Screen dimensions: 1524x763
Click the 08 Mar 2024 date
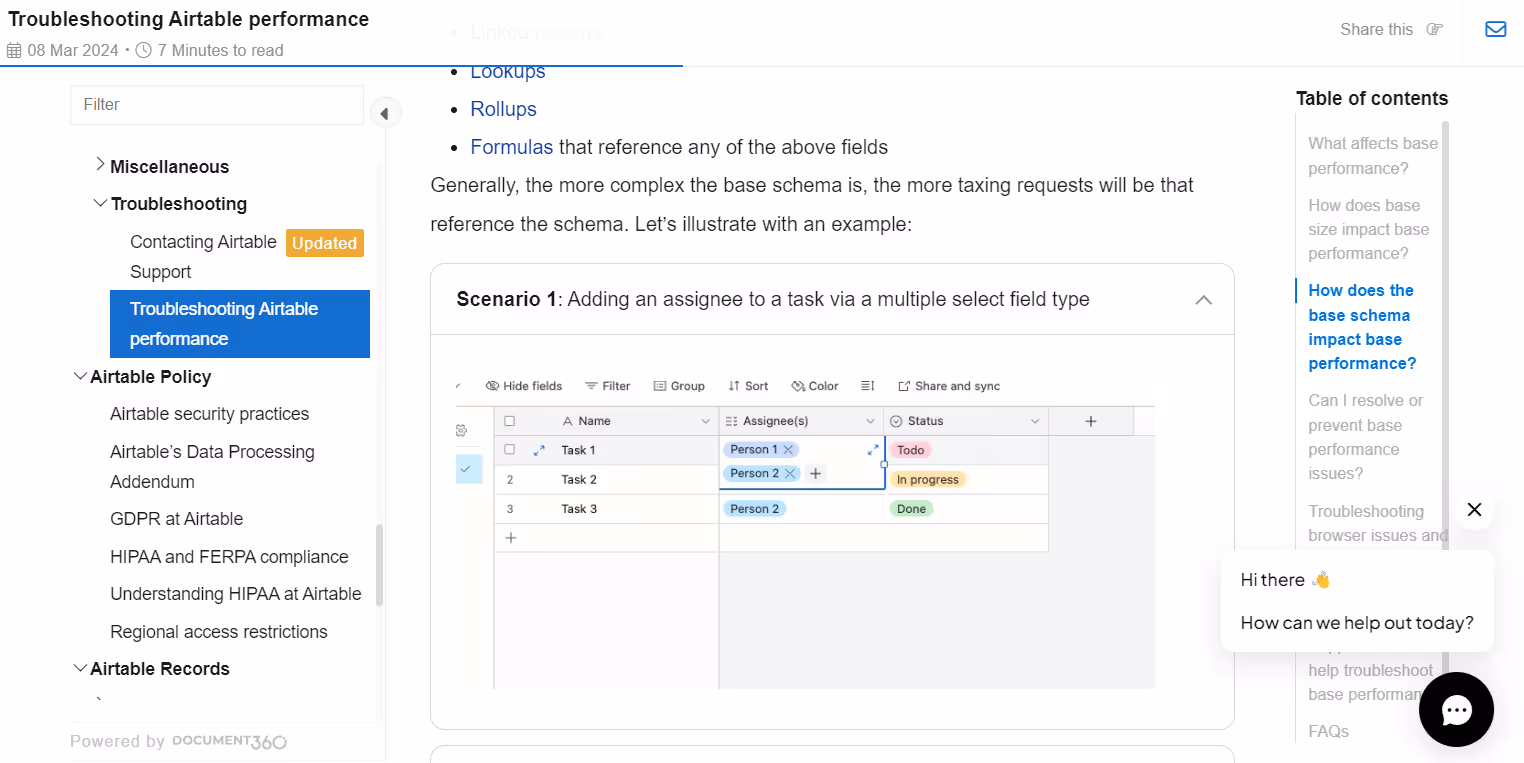(73, 50)
